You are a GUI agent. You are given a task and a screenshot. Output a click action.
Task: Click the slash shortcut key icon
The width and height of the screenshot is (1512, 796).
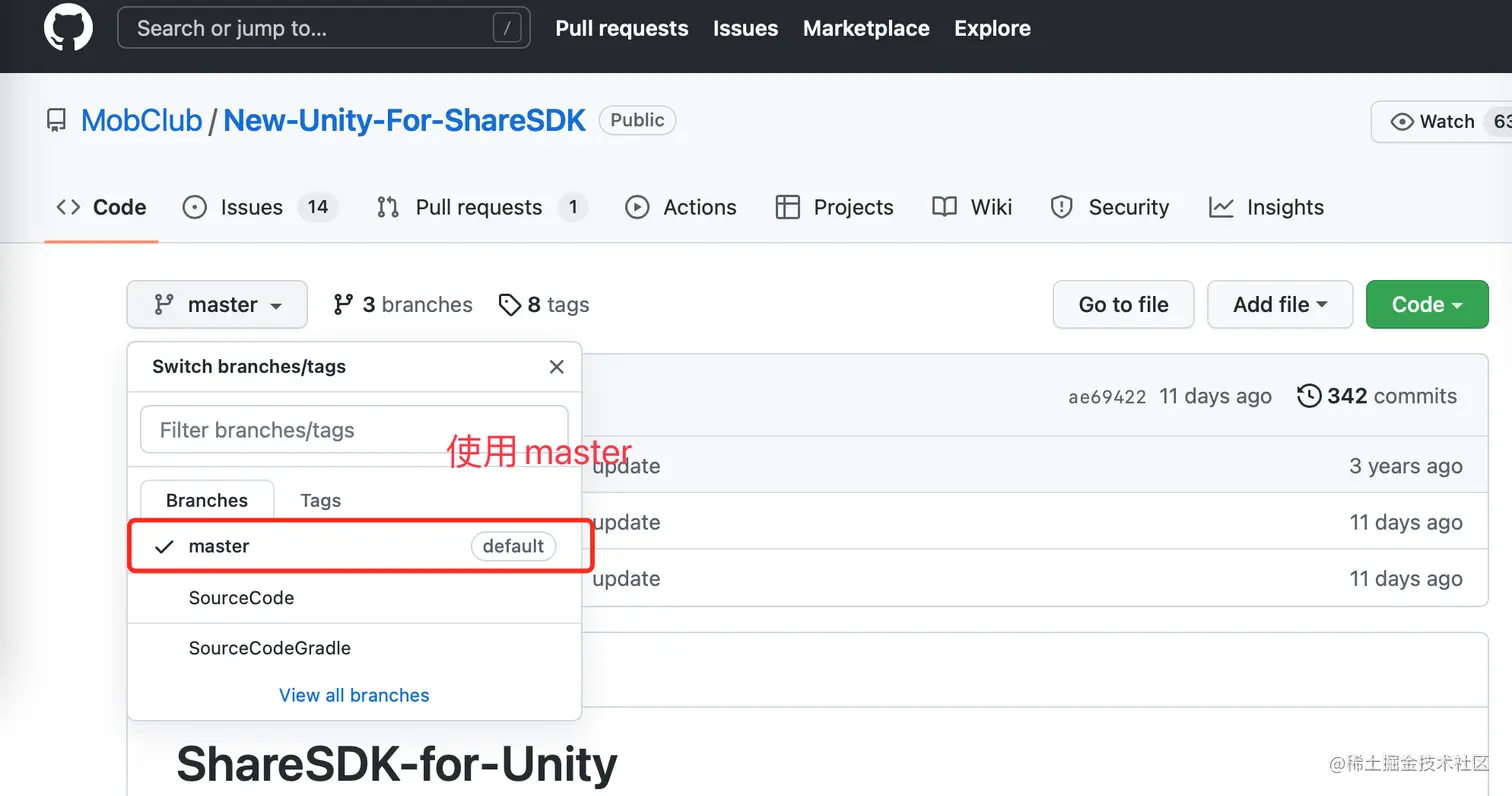coord(507,28)
